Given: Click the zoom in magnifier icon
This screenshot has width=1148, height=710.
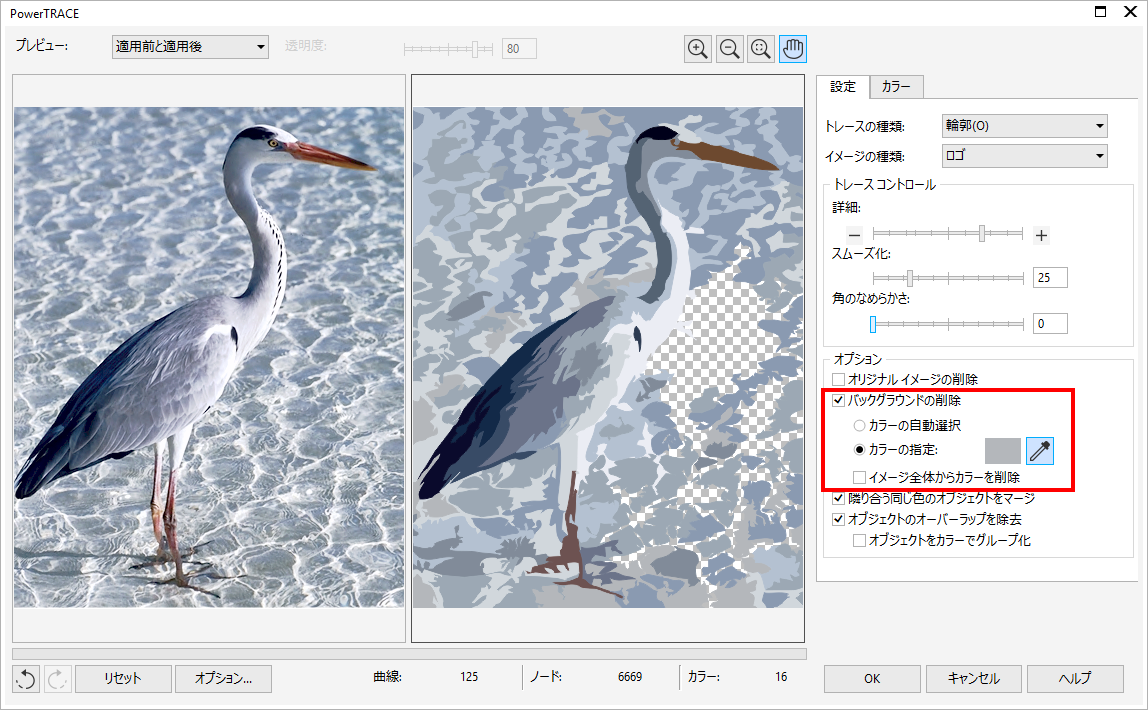Looking at the screenshot, I should pyautogui.click(x=698, y=49).
